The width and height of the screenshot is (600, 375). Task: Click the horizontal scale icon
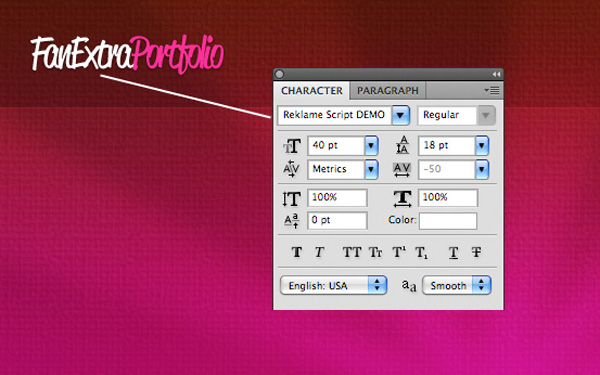[x=403, y=199]
